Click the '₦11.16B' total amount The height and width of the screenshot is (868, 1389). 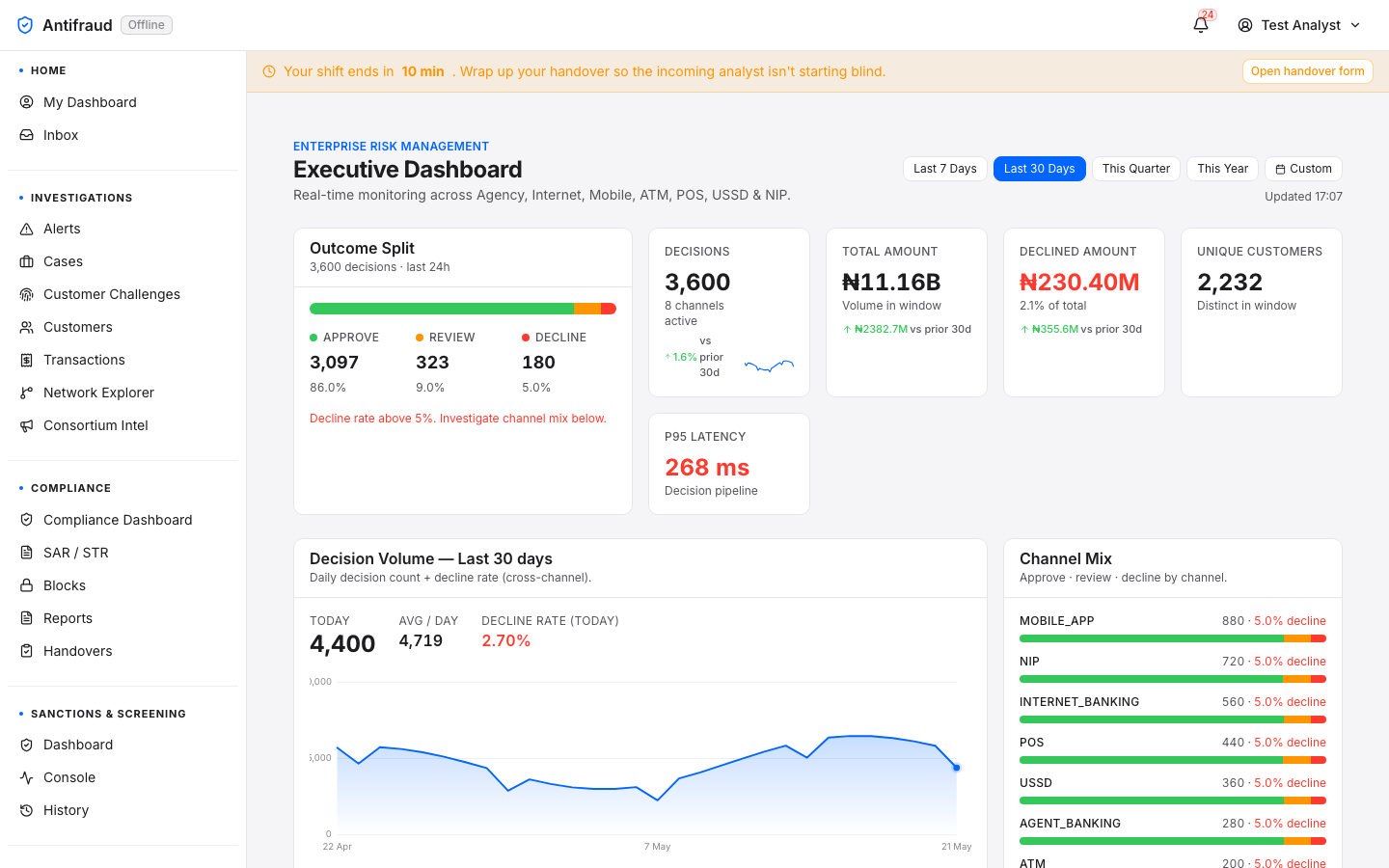[891, 283]
